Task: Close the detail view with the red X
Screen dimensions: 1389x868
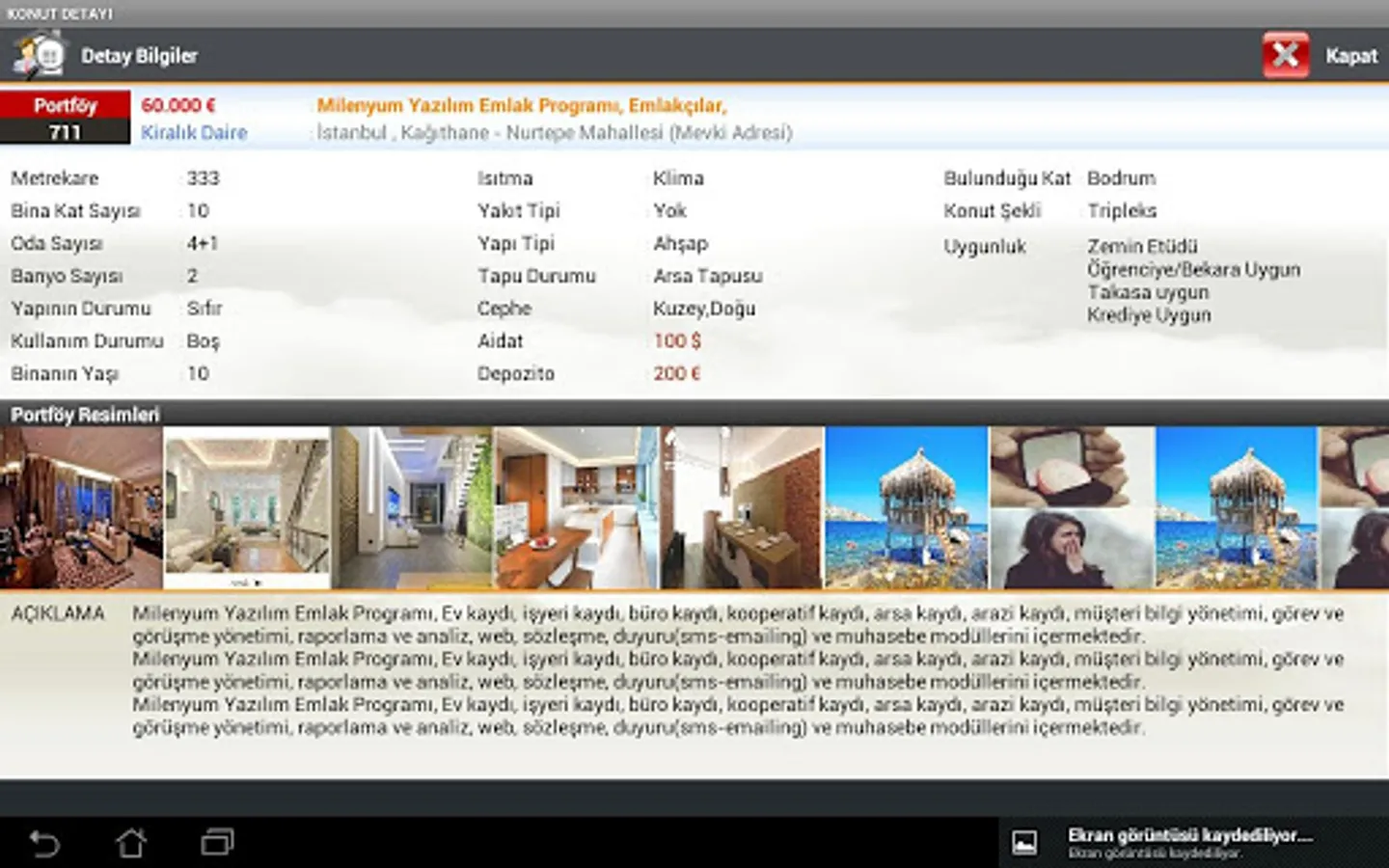Action: 1286,55
